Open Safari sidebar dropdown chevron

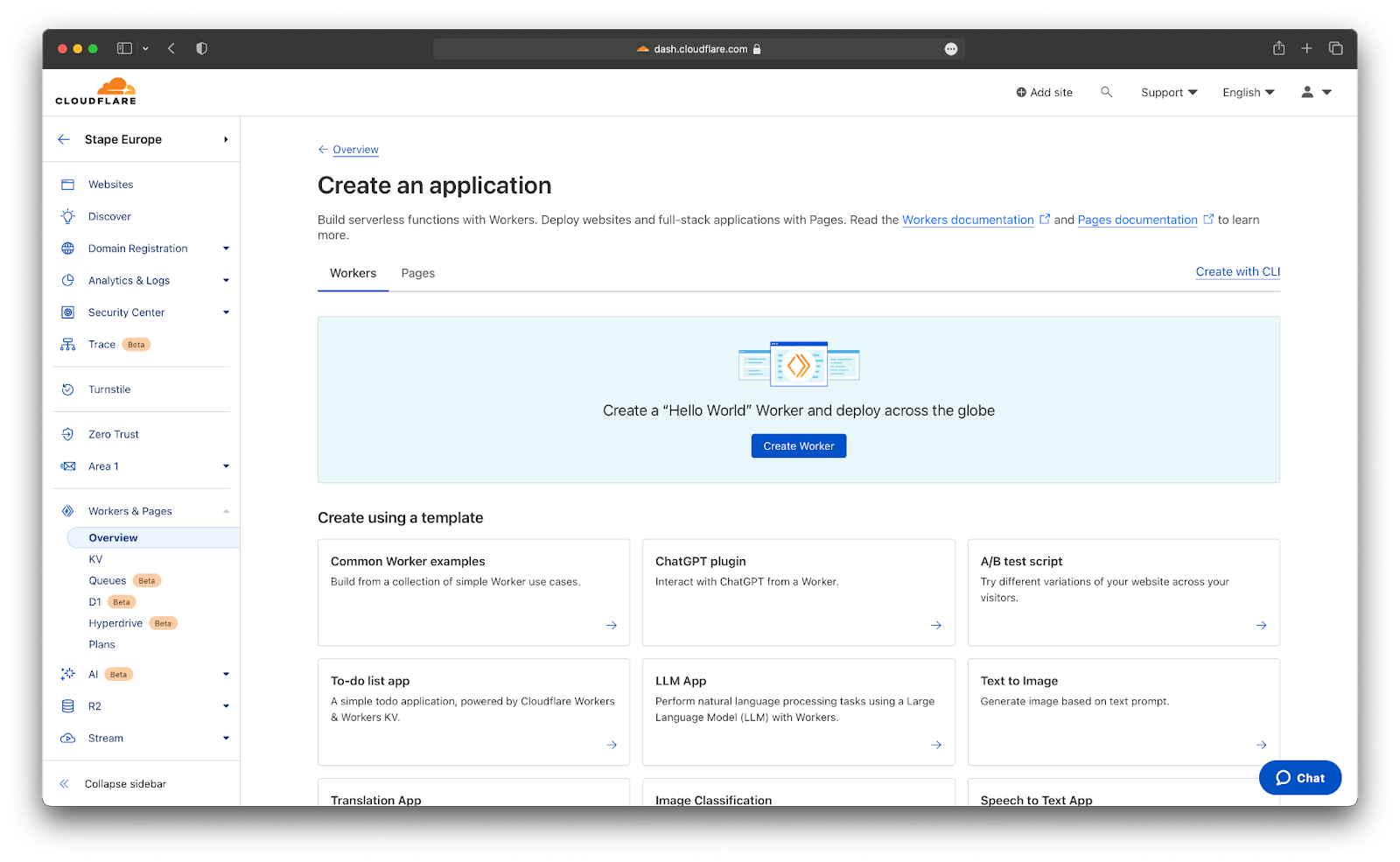coord(145,49)
